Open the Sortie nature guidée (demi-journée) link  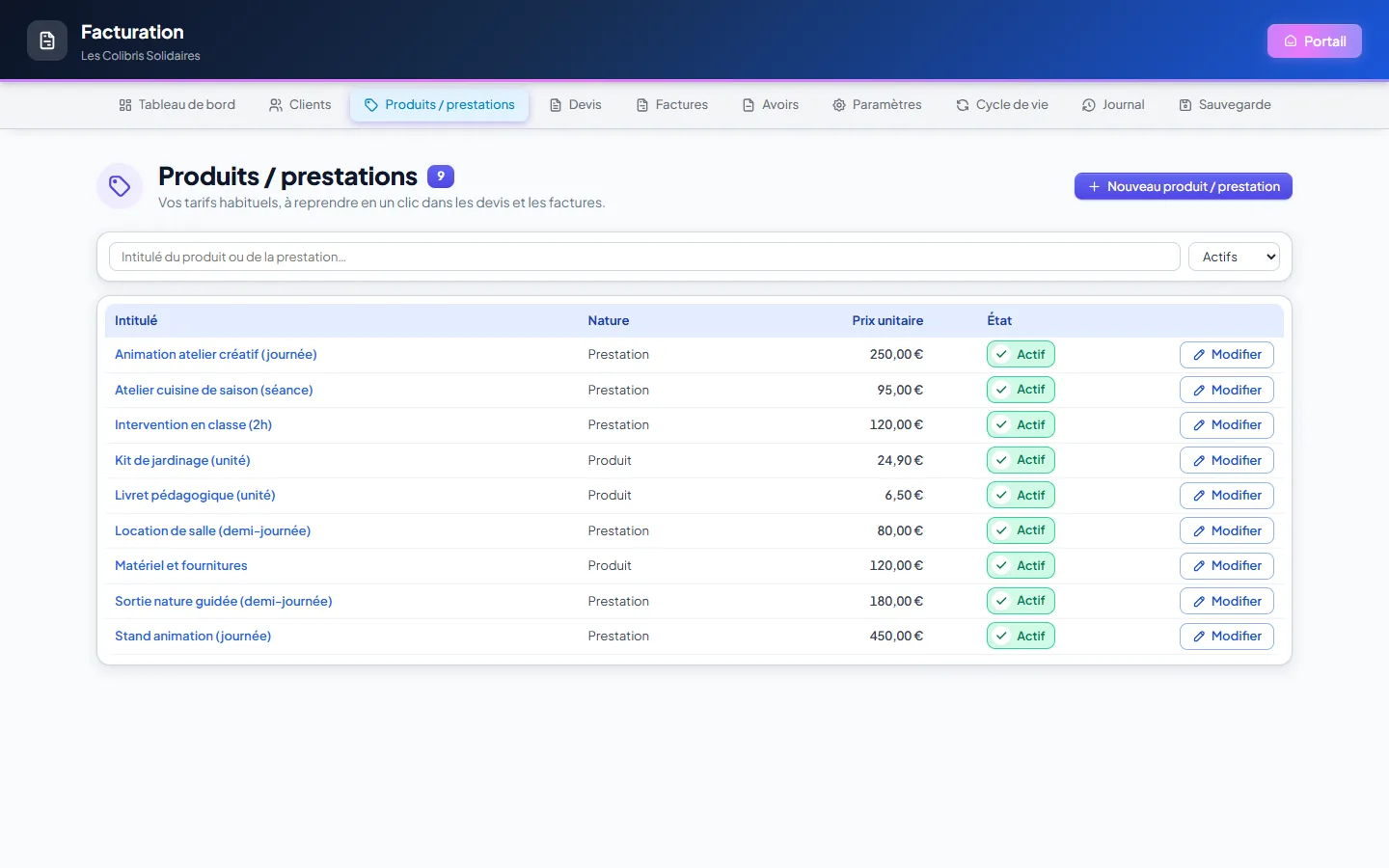(x=224, y=601)
